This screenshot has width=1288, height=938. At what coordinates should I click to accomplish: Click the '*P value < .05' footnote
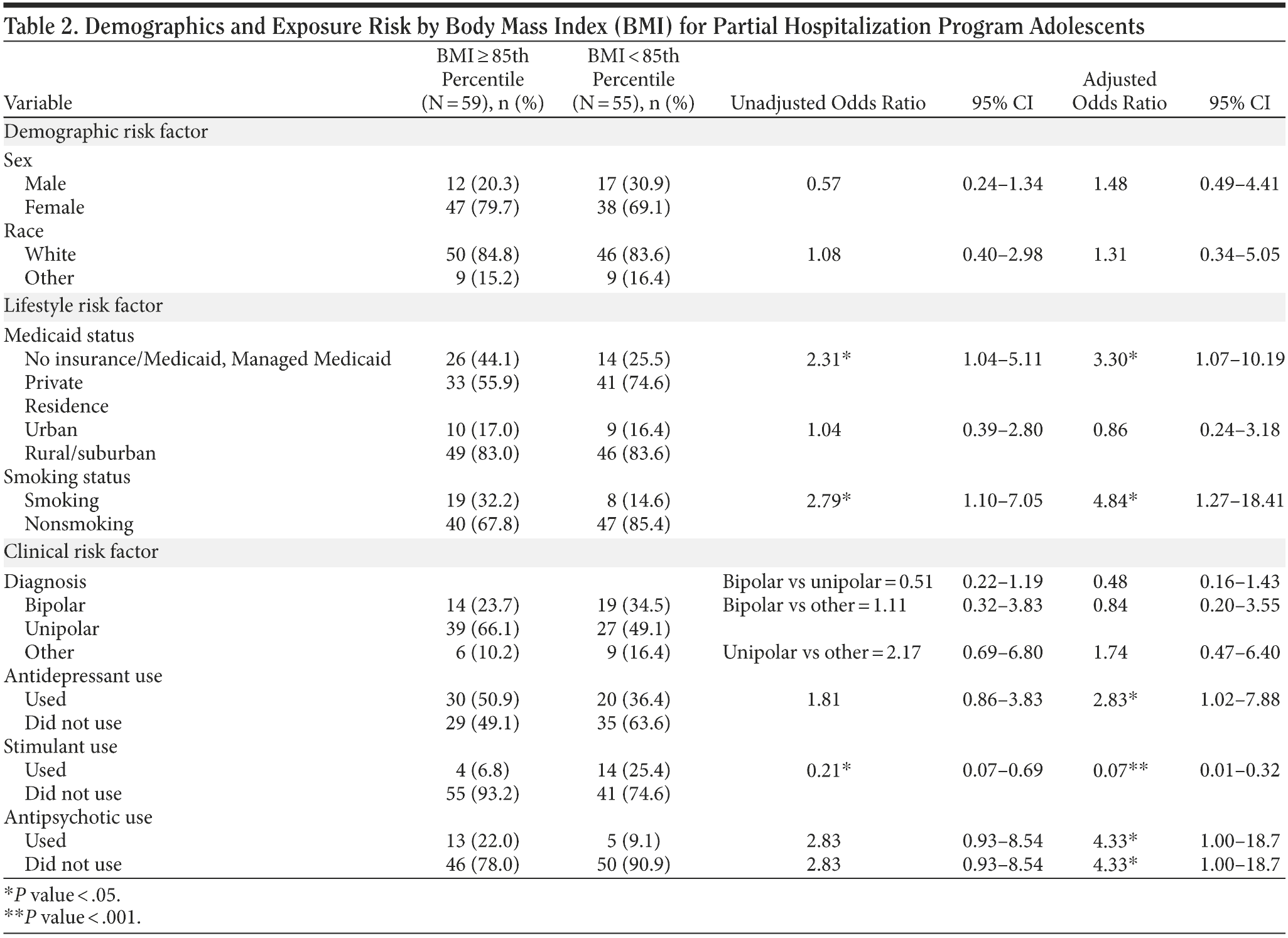point(62,895)
